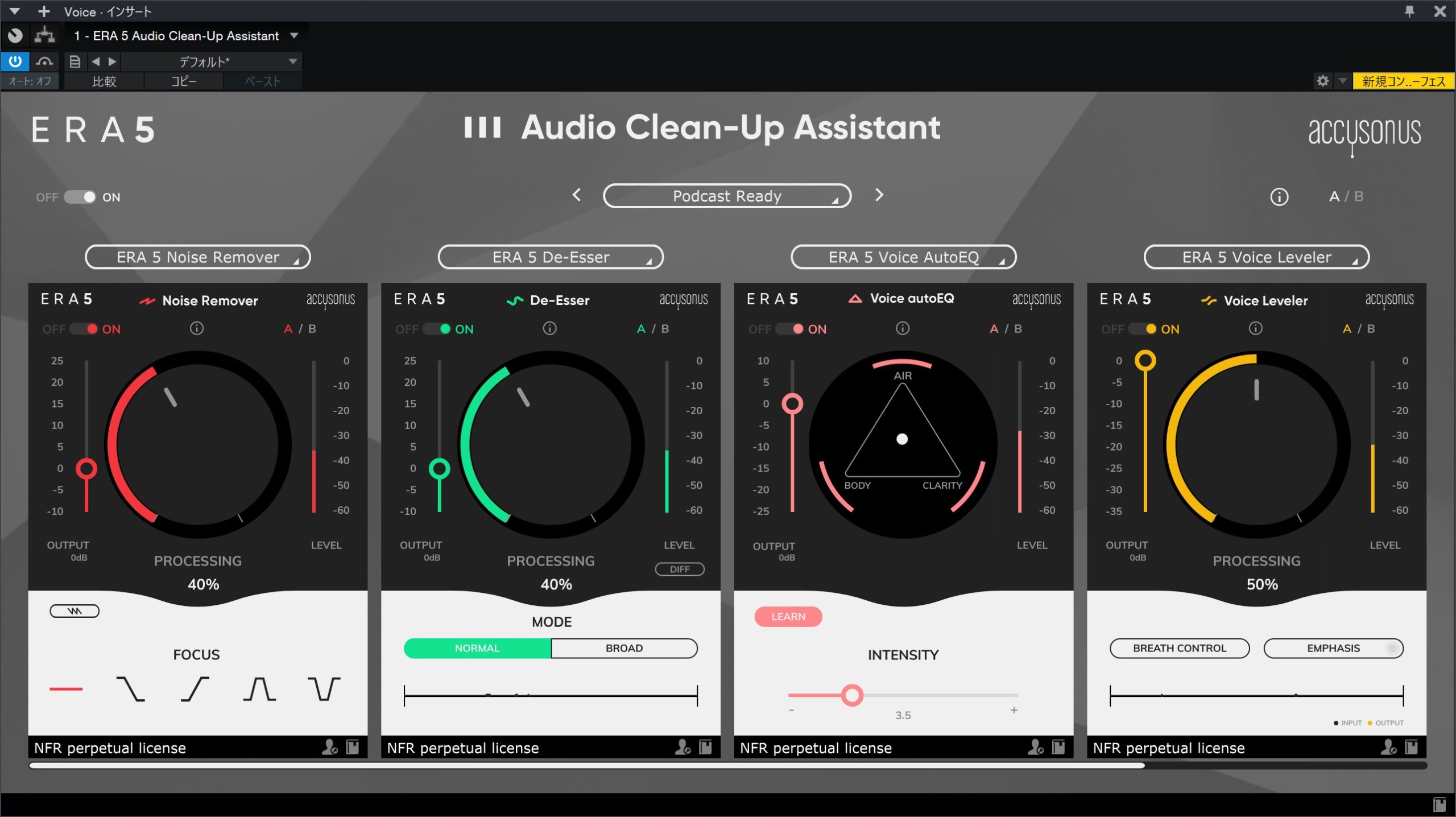Go to next host preset arrow
The image size is (1456, 817).
pos(112,61)
